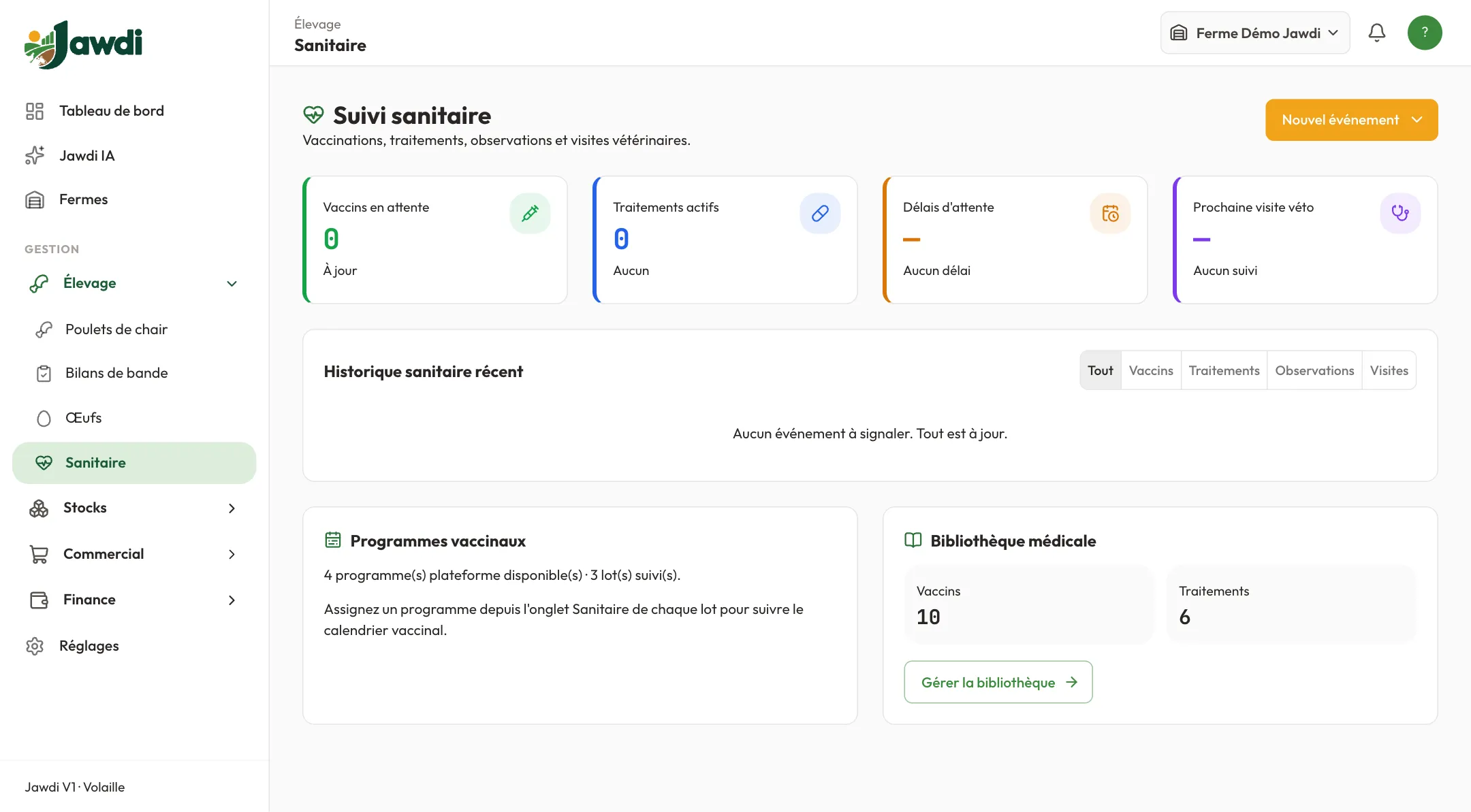Screen dimensions: 1471x812
Task: Open the Réglages gear icon
Action: [35, 646]
